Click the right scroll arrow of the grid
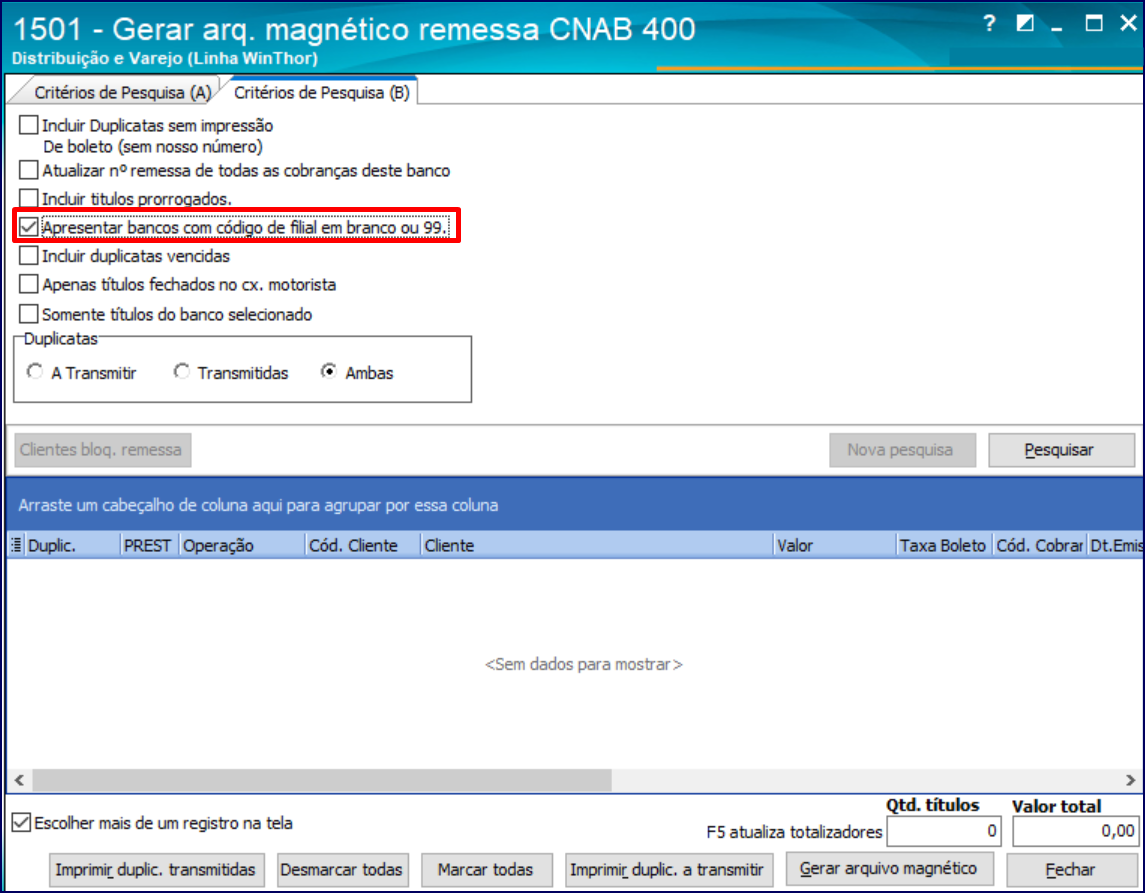The height and width of the screenshot is (893, 1145). point(1130,780)
